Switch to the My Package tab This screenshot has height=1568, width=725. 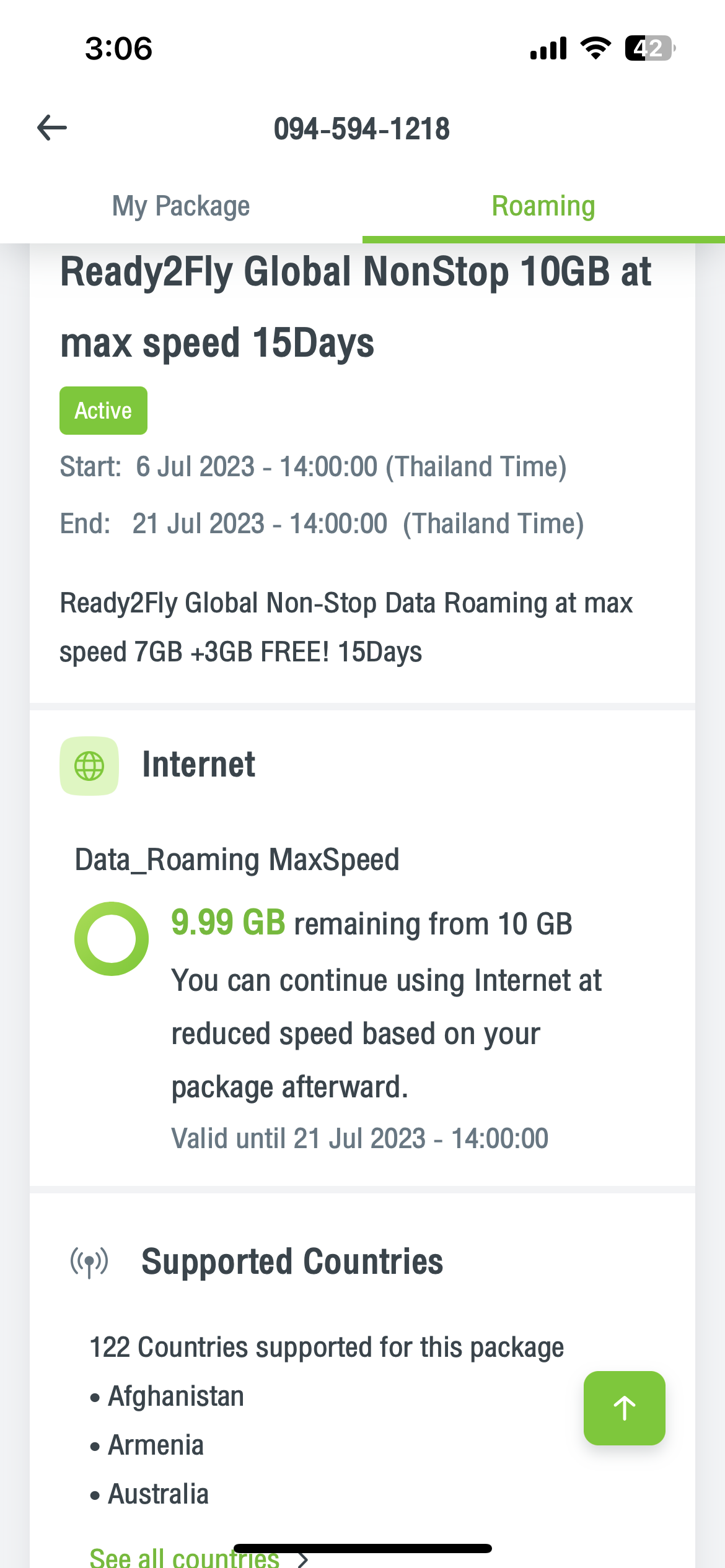(181, 206)
